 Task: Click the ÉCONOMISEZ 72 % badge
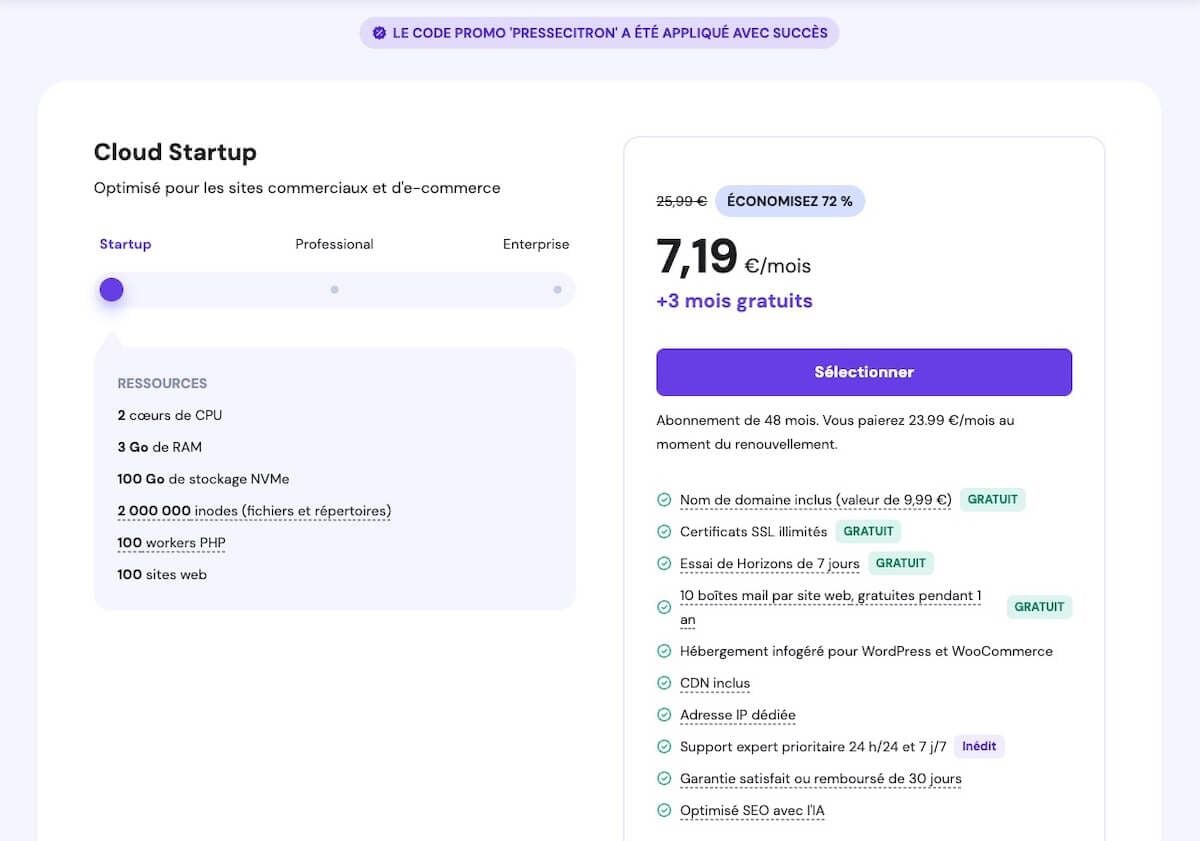789,201
